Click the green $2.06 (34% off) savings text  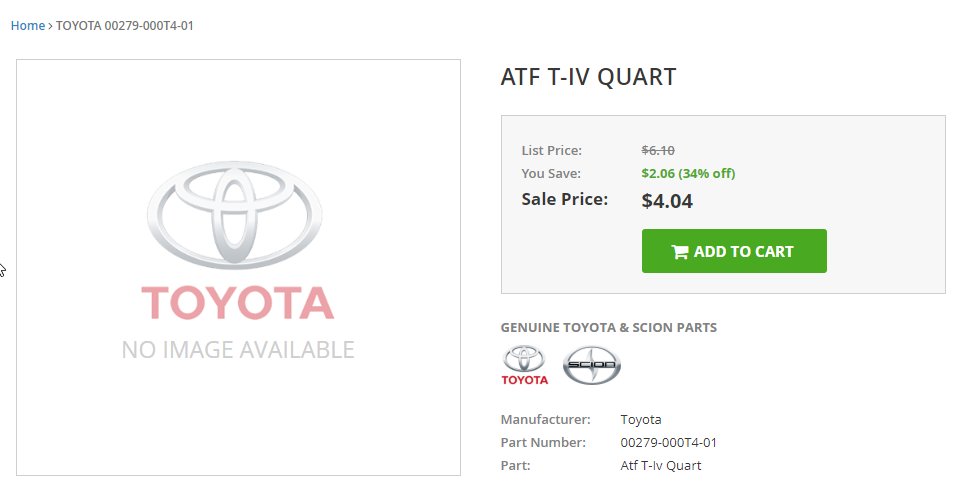688,174
